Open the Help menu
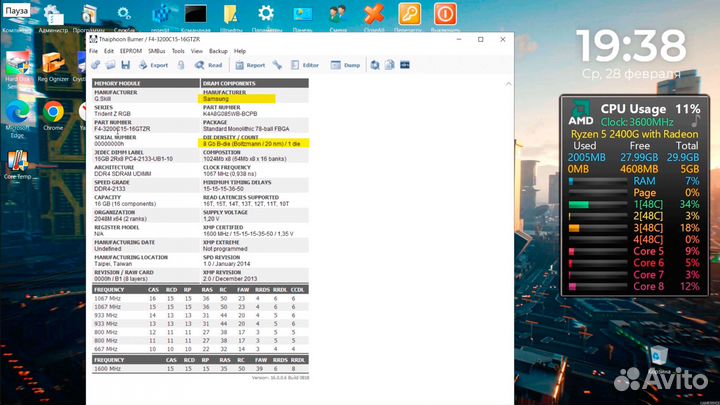This screenshot has width=720, height=405. click(240, 51)
